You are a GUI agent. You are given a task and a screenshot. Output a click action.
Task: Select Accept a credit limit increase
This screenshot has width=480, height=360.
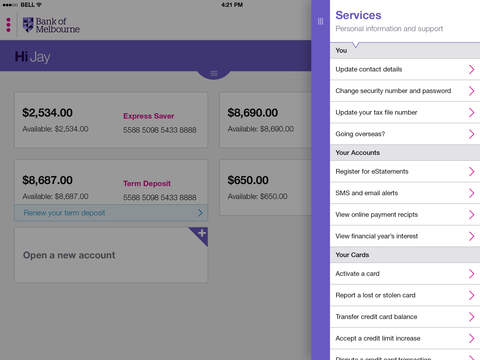pyautogui.click(x=405, y=338)
